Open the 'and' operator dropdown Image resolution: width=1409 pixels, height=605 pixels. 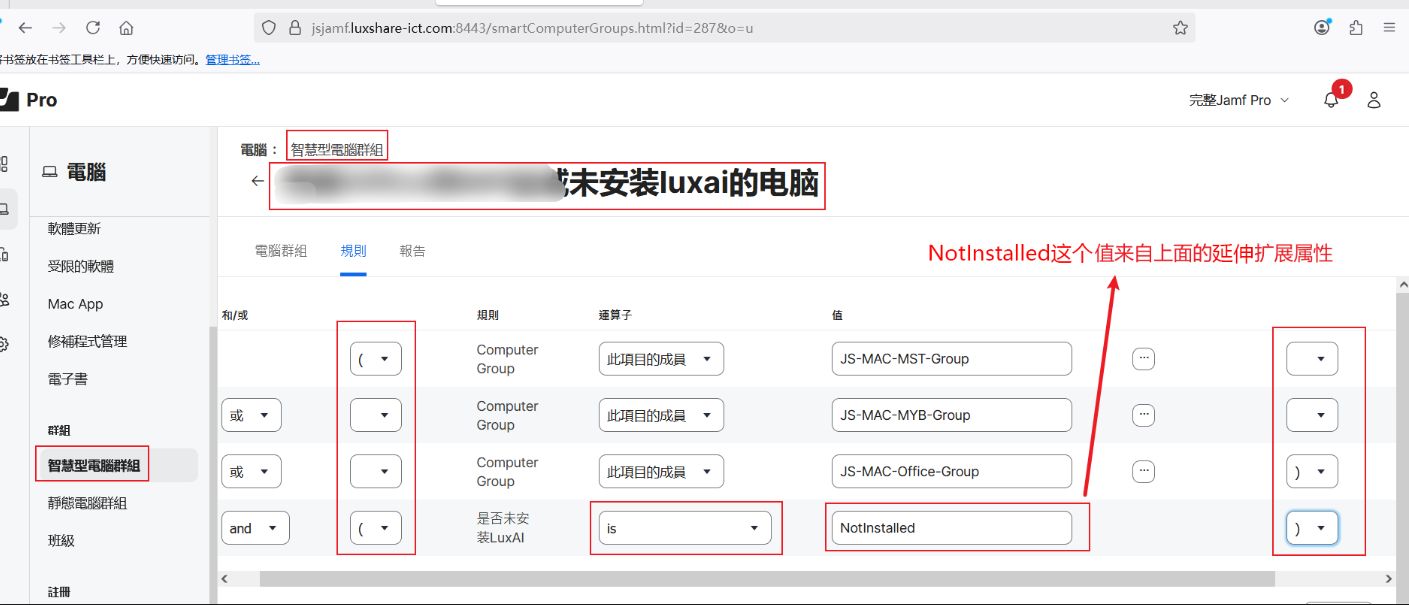click(x=255, y=528)
